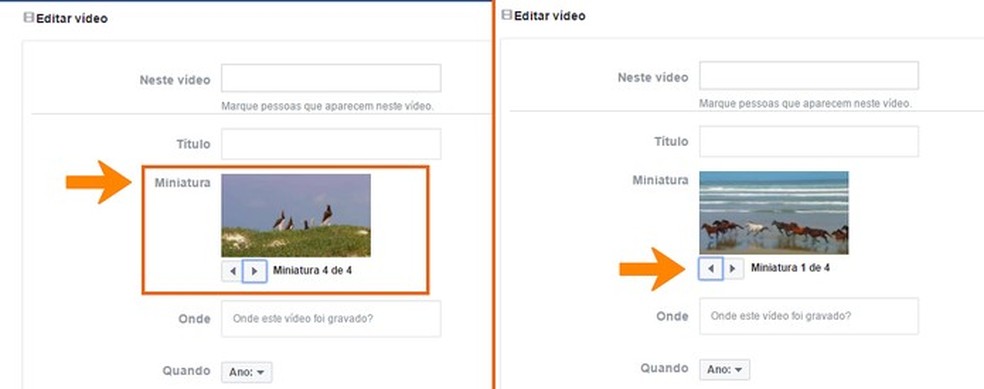The width and height of the screenshot is (984, 389).
Task: Click the 'Miniatura 1 de 4' text
Action: 790,268
